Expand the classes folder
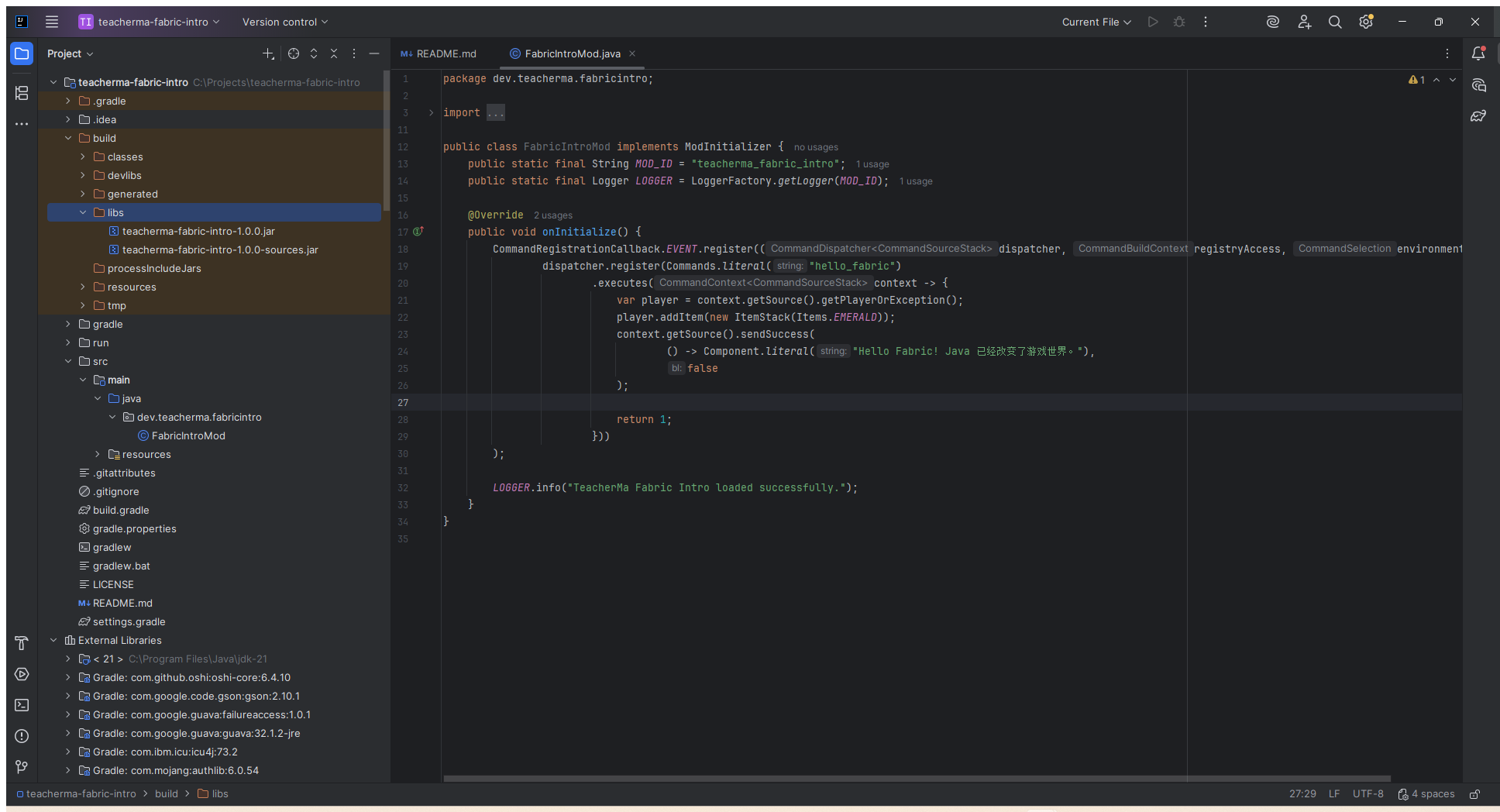This screenshot has height=812, width=1500. 82,157
